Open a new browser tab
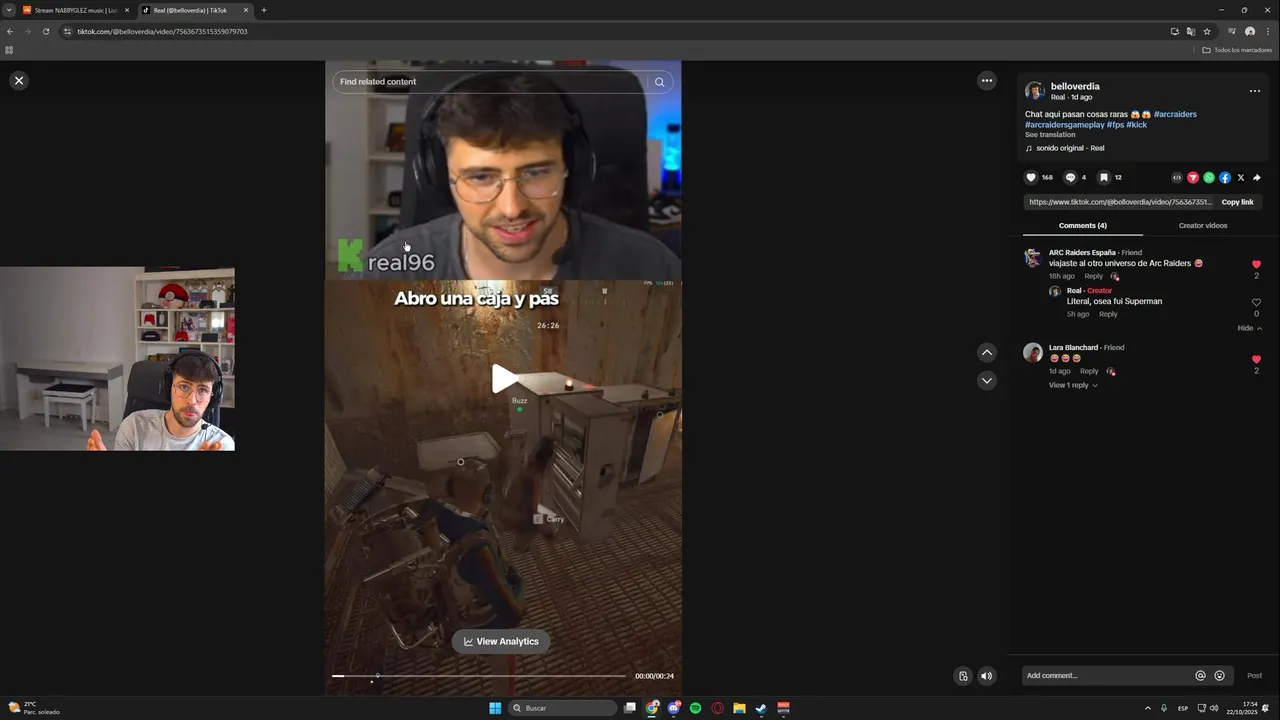The height and width of the screenshot is (720, 1280). [264, 10]
